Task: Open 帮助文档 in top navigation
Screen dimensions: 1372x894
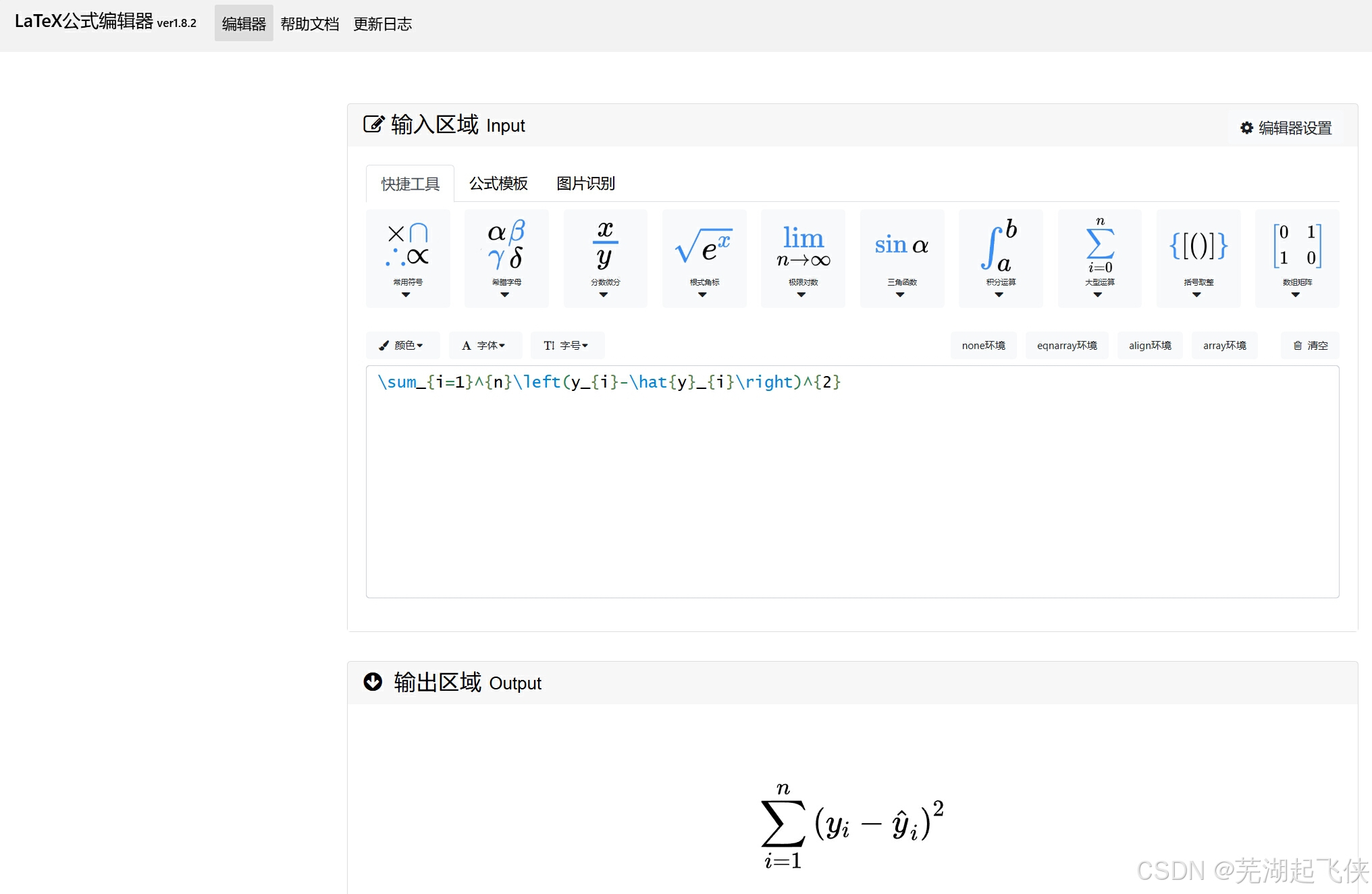Action: (309, 24)
